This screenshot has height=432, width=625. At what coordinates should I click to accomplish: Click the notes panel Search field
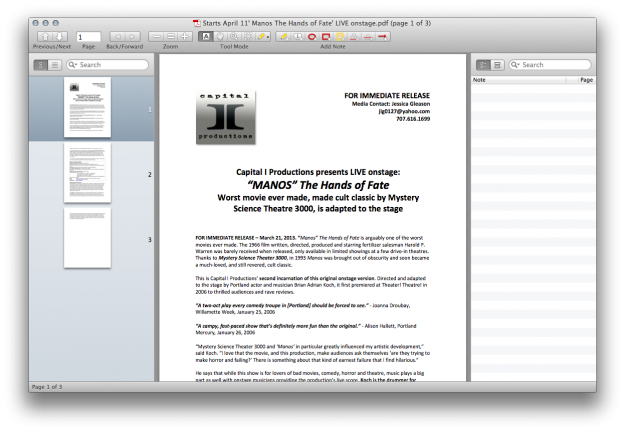click(550, 65)
